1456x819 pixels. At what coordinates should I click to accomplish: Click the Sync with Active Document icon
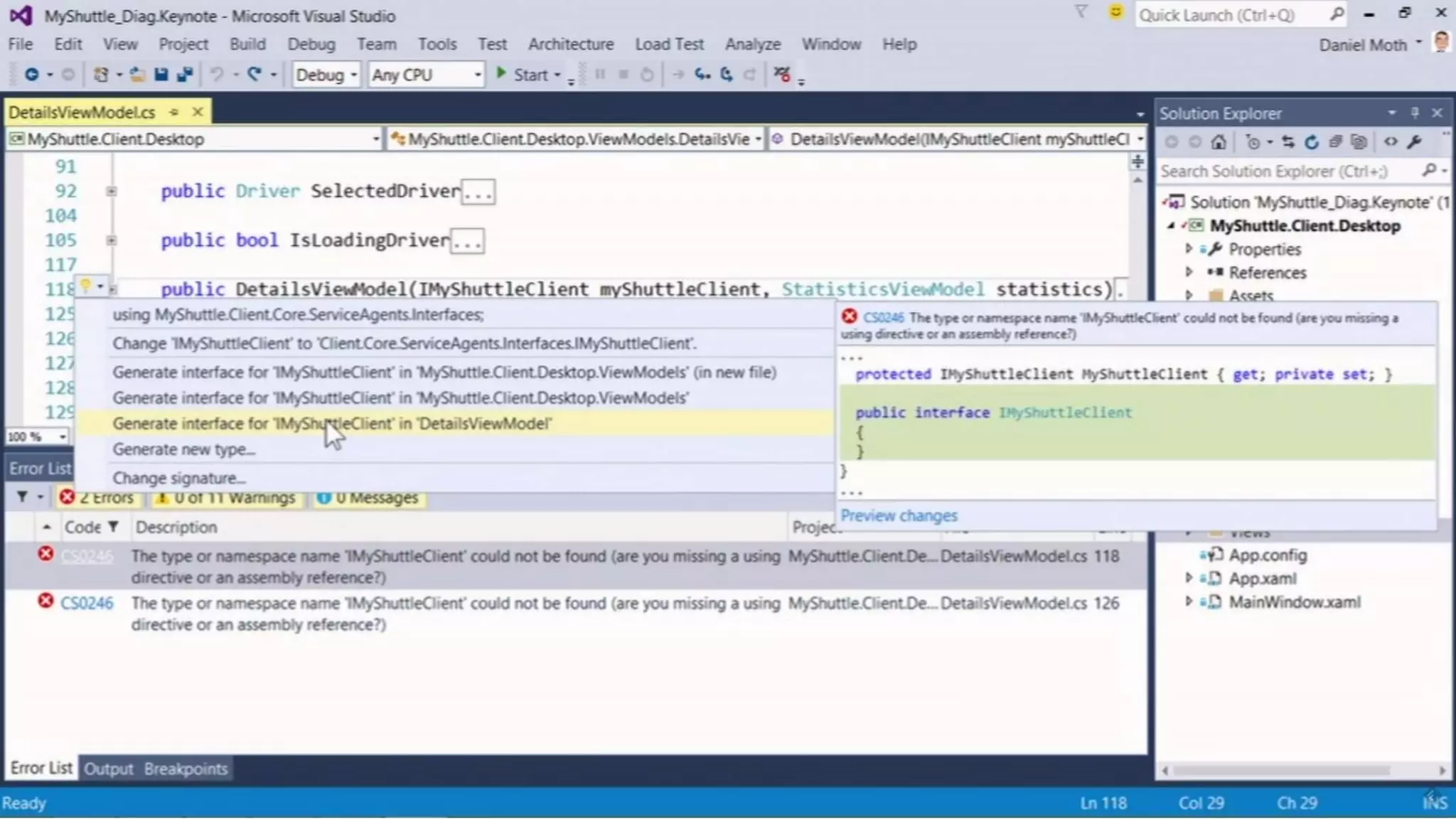coord(1288,142)
